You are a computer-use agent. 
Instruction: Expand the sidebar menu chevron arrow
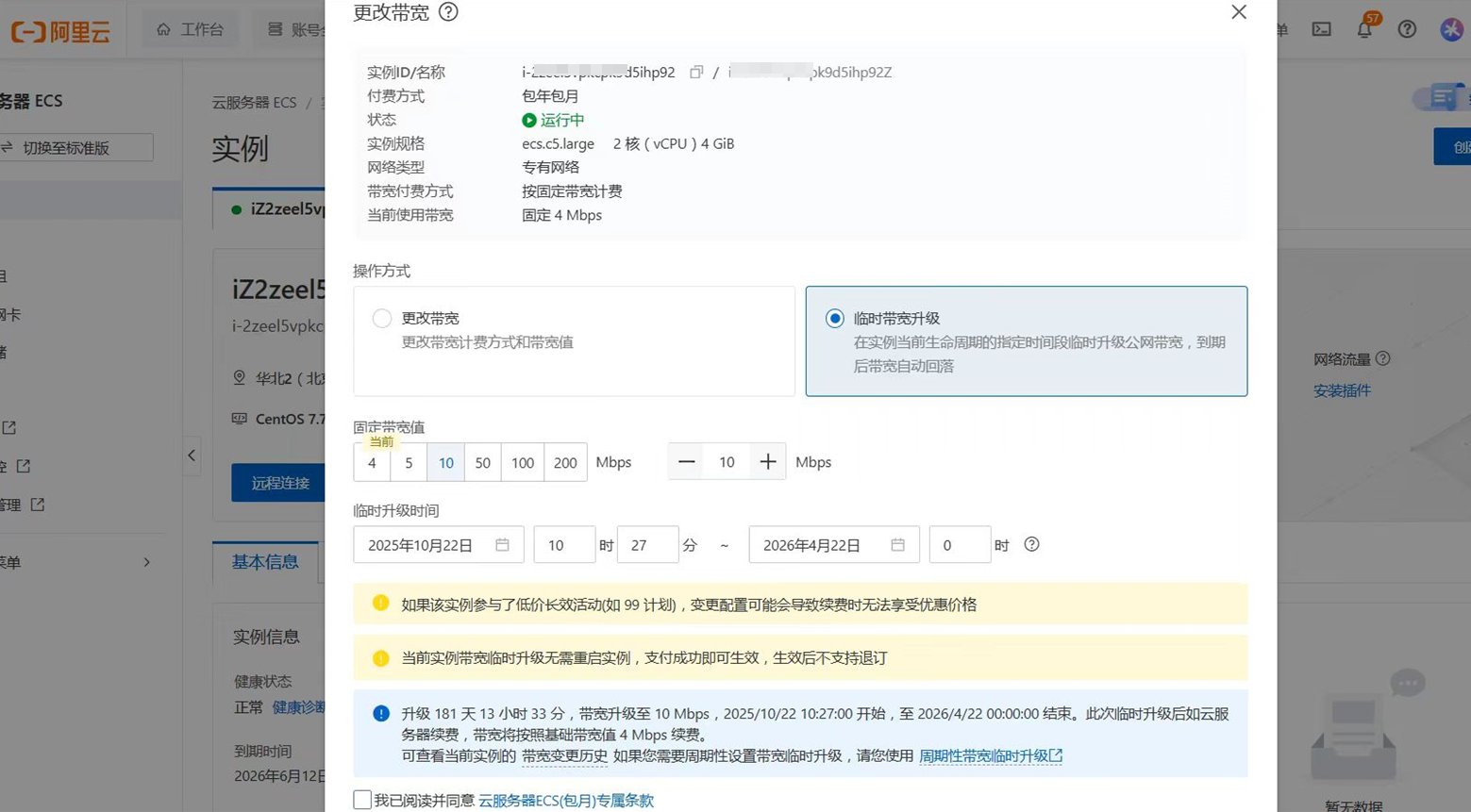146,562
